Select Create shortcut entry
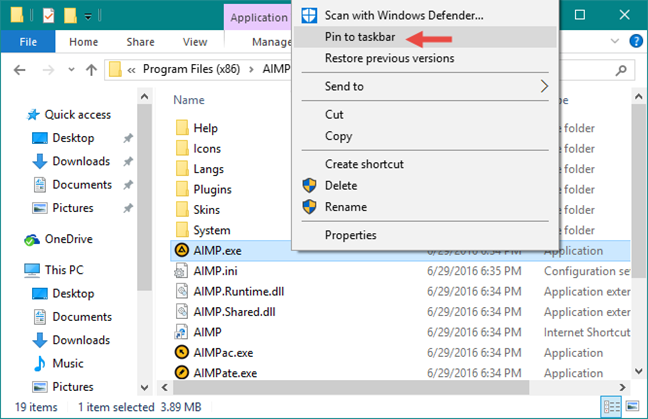The image size is (648, 419). (x=425, y=164)
